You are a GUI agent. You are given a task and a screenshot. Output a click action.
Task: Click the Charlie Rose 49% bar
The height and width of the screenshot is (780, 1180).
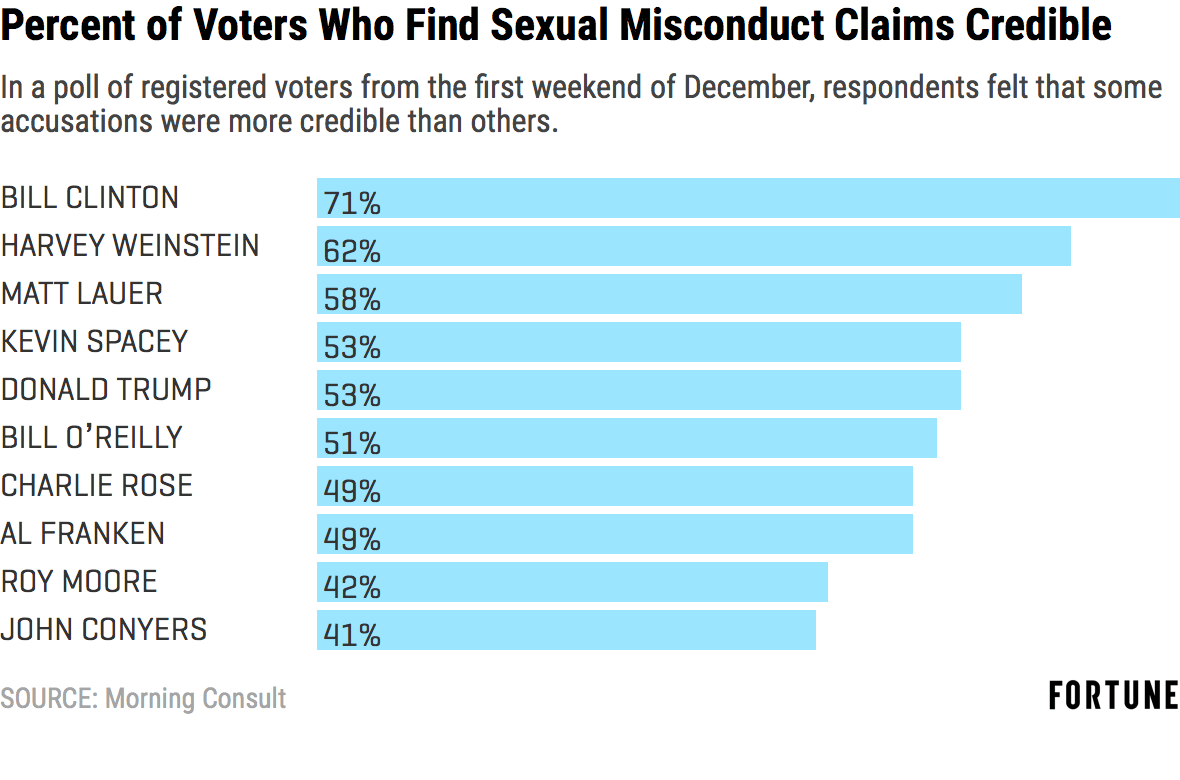point(615,486)
